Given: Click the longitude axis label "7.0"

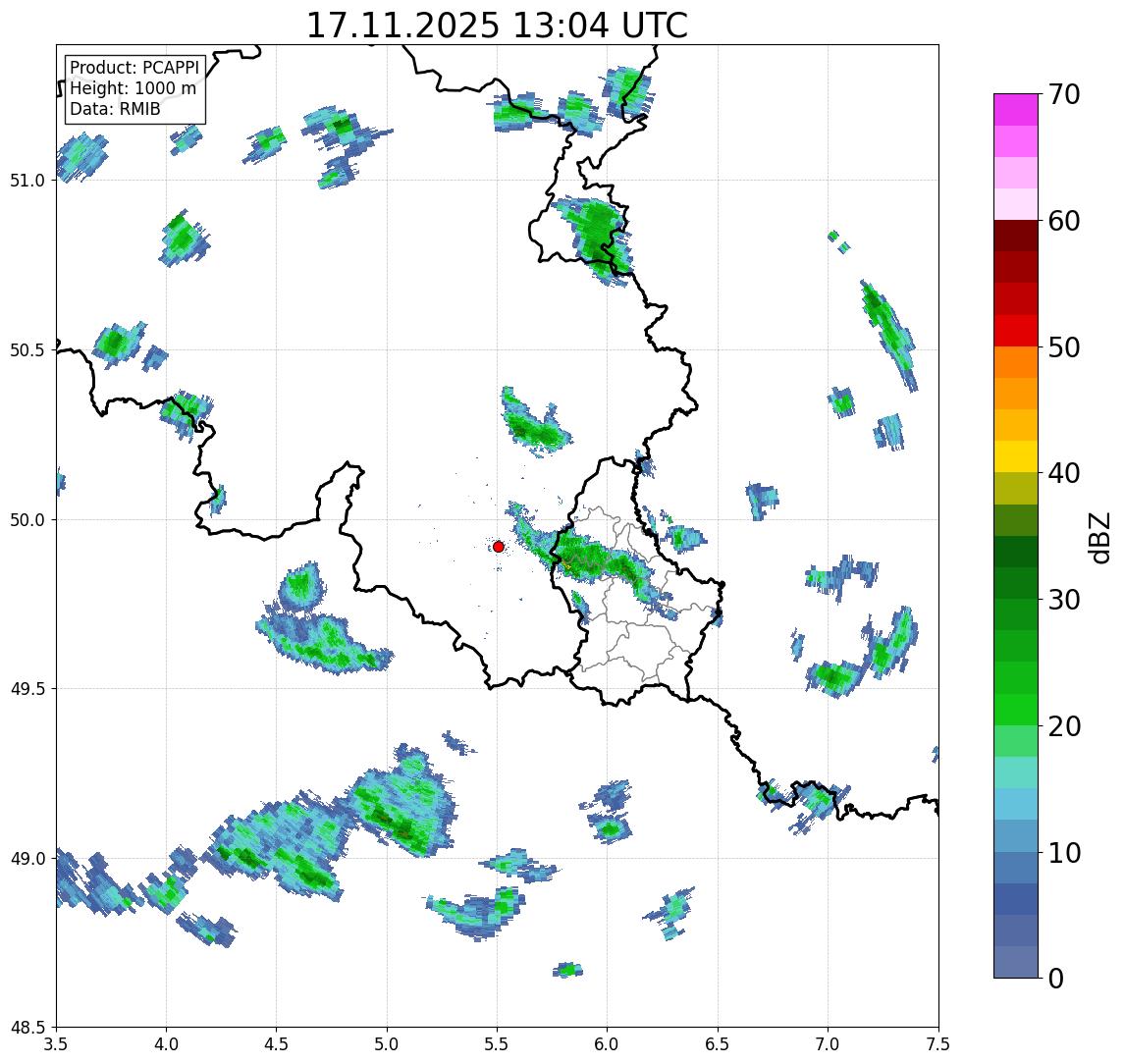Looking at the screenshot, I should (828, 1044).
